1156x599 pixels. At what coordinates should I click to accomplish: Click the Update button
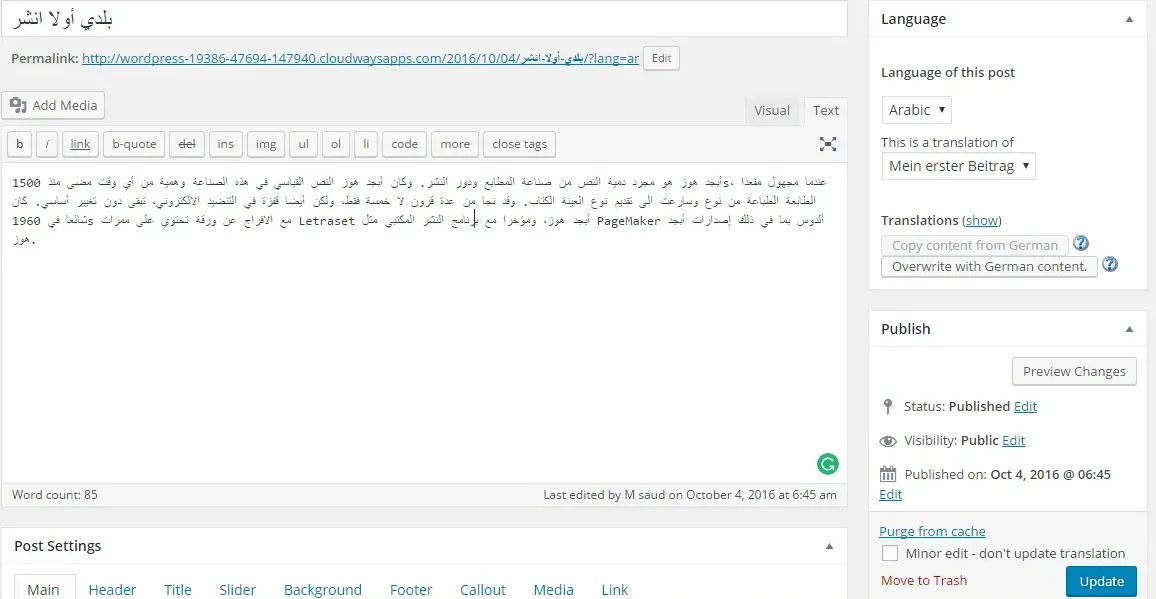1101,581
